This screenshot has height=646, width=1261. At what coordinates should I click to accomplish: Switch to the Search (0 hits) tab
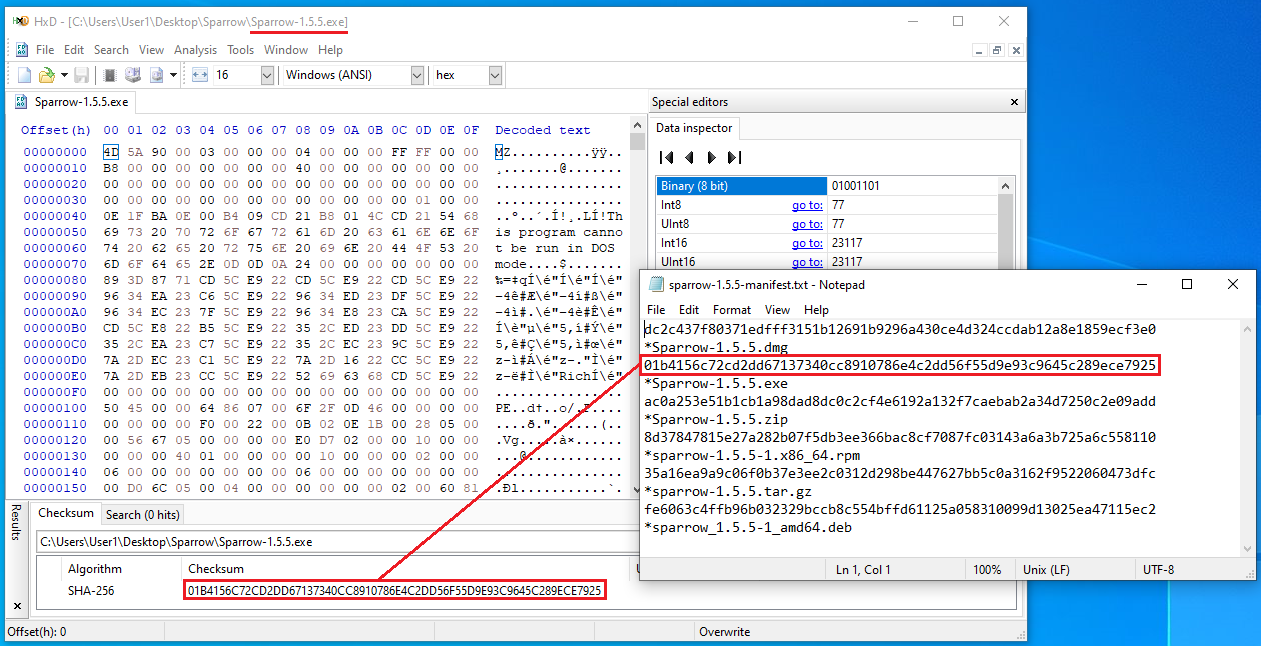coord(143,514)
